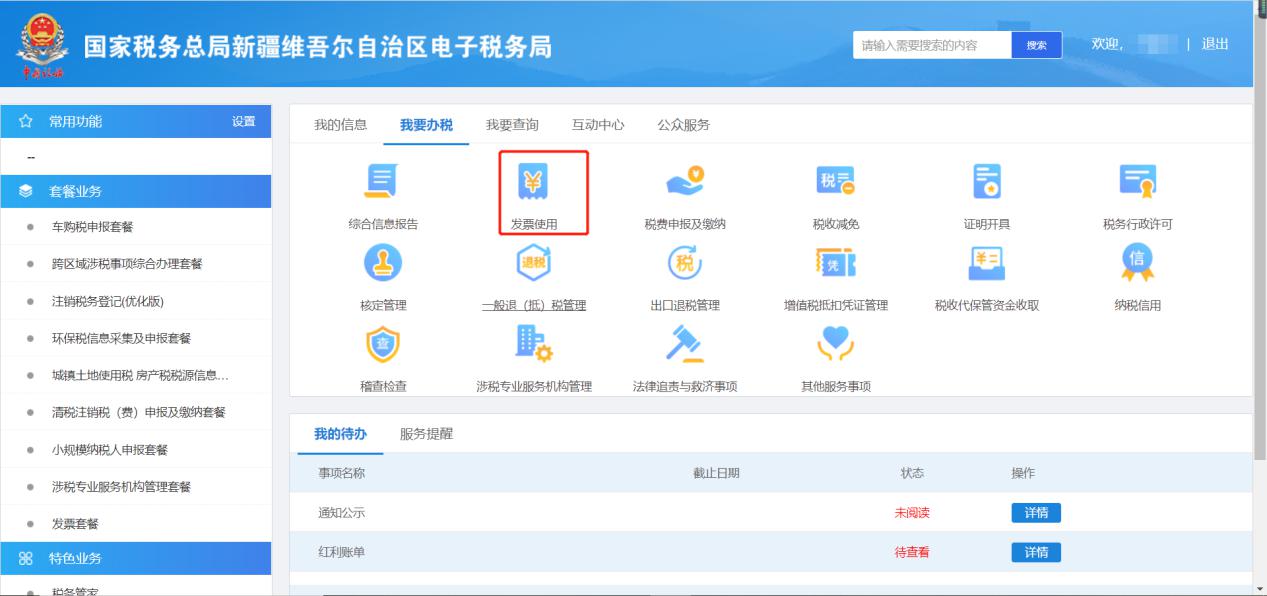Click the 搜索 search button

click(x=1037, y=45)
